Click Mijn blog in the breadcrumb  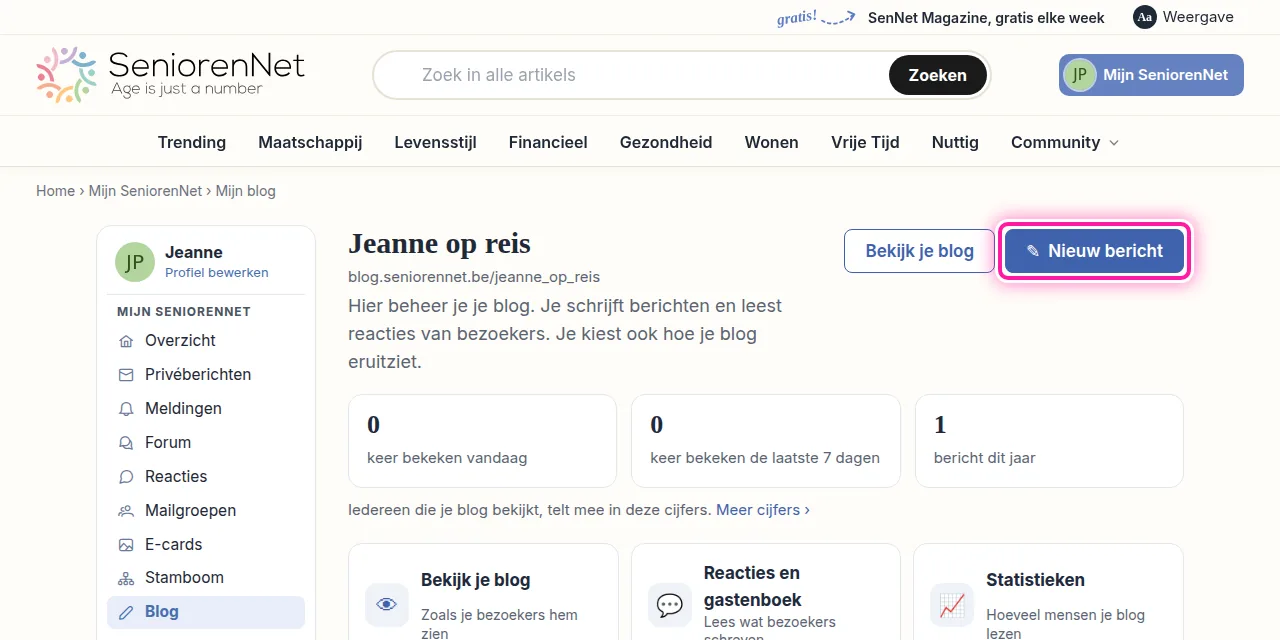pyautogui.click(x=246, y=191)
